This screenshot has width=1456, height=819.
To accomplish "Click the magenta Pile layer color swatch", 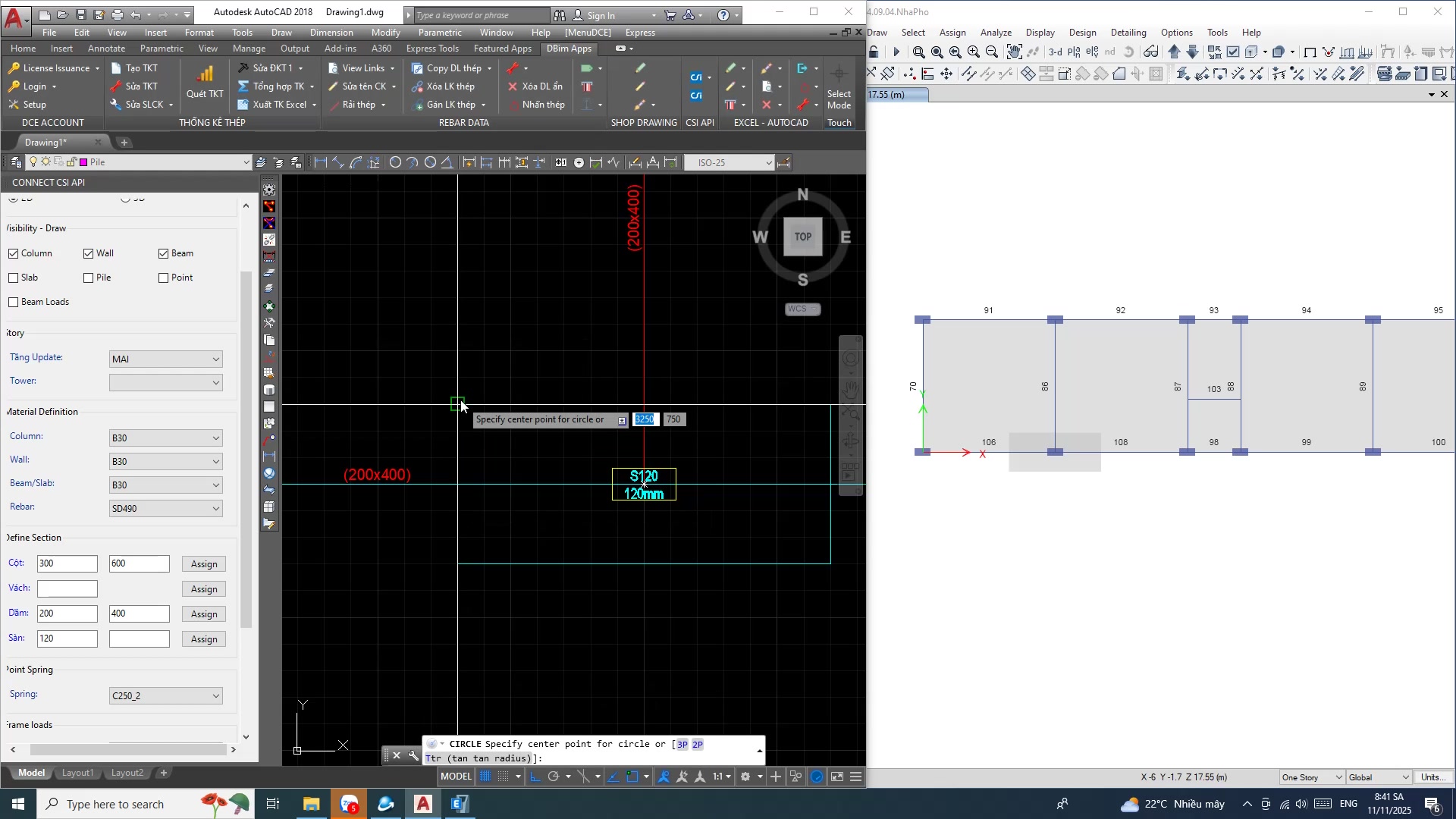I will [83, 162].
